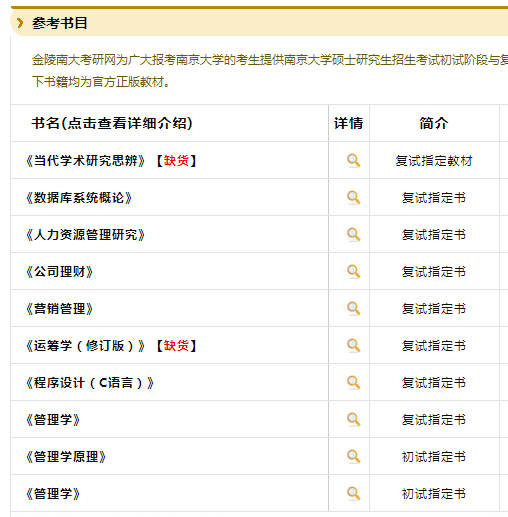
Task: Click magnifier icon for 《当代学术研究思辨》
Action: 353,161
